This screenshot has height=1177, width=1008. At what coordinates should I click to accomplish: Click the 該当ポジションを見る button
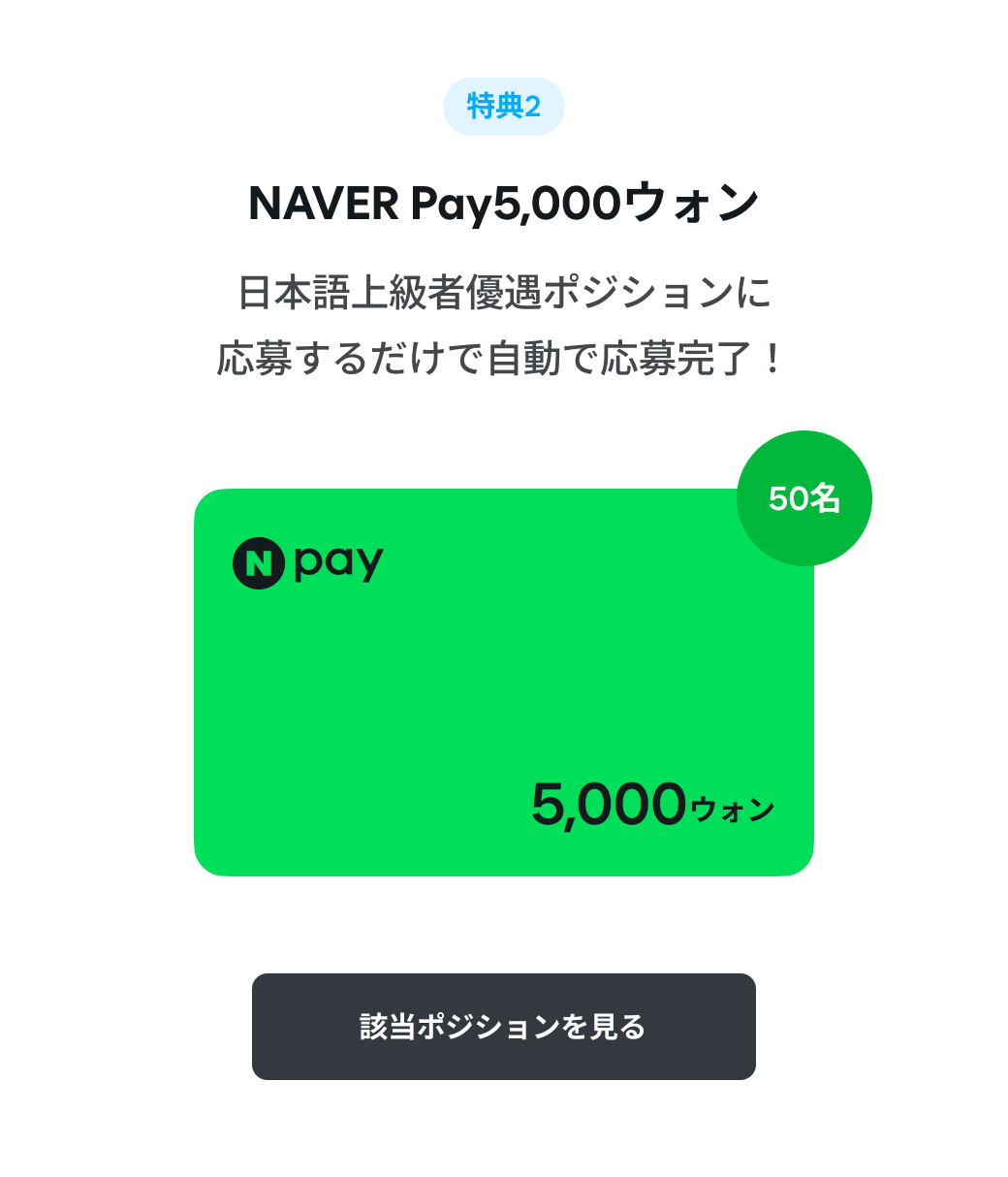click(503, 1026)
